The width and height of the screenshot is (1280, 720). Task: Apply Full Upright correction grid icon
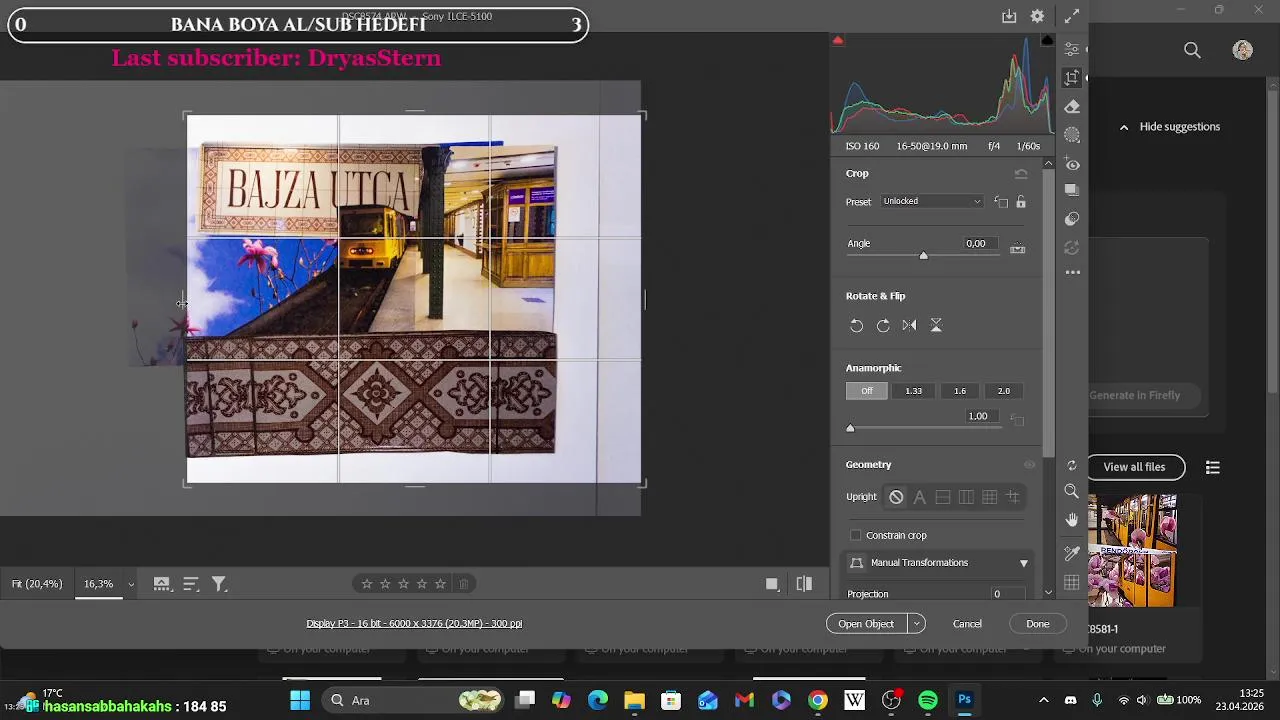click(x=989, y=497)
